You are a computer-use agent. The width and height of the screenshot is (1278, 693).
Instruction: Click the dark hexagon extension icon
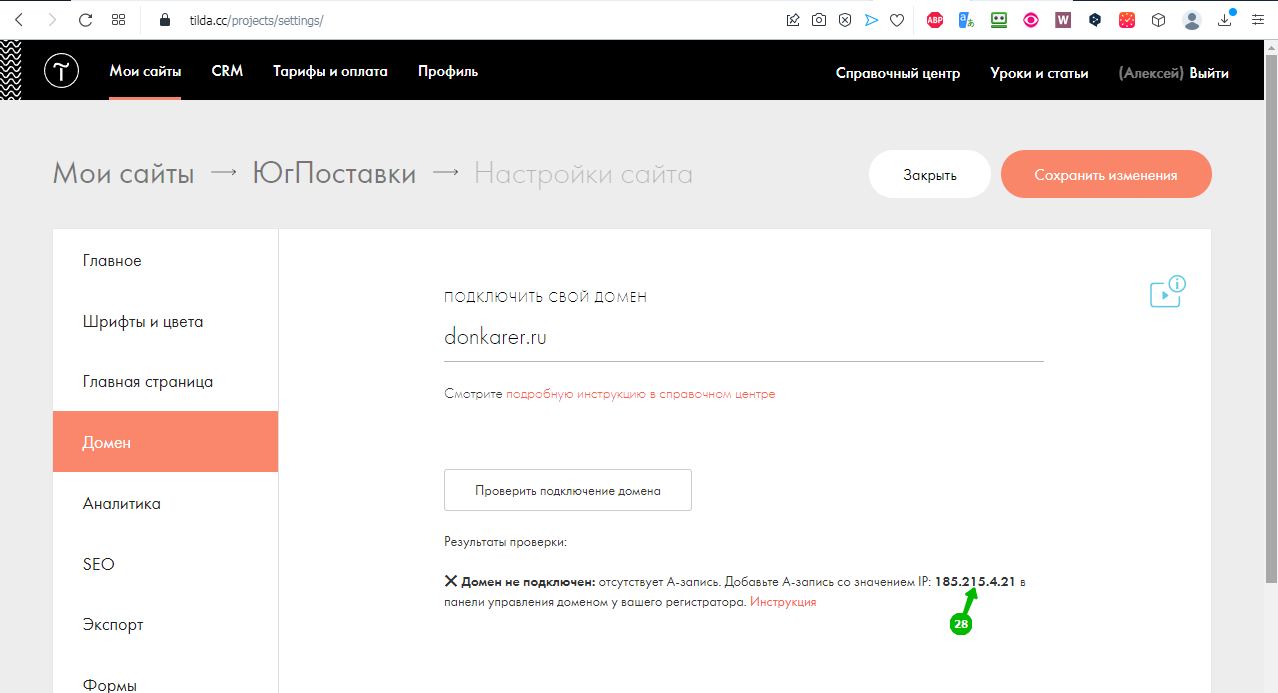point(1095,19)
